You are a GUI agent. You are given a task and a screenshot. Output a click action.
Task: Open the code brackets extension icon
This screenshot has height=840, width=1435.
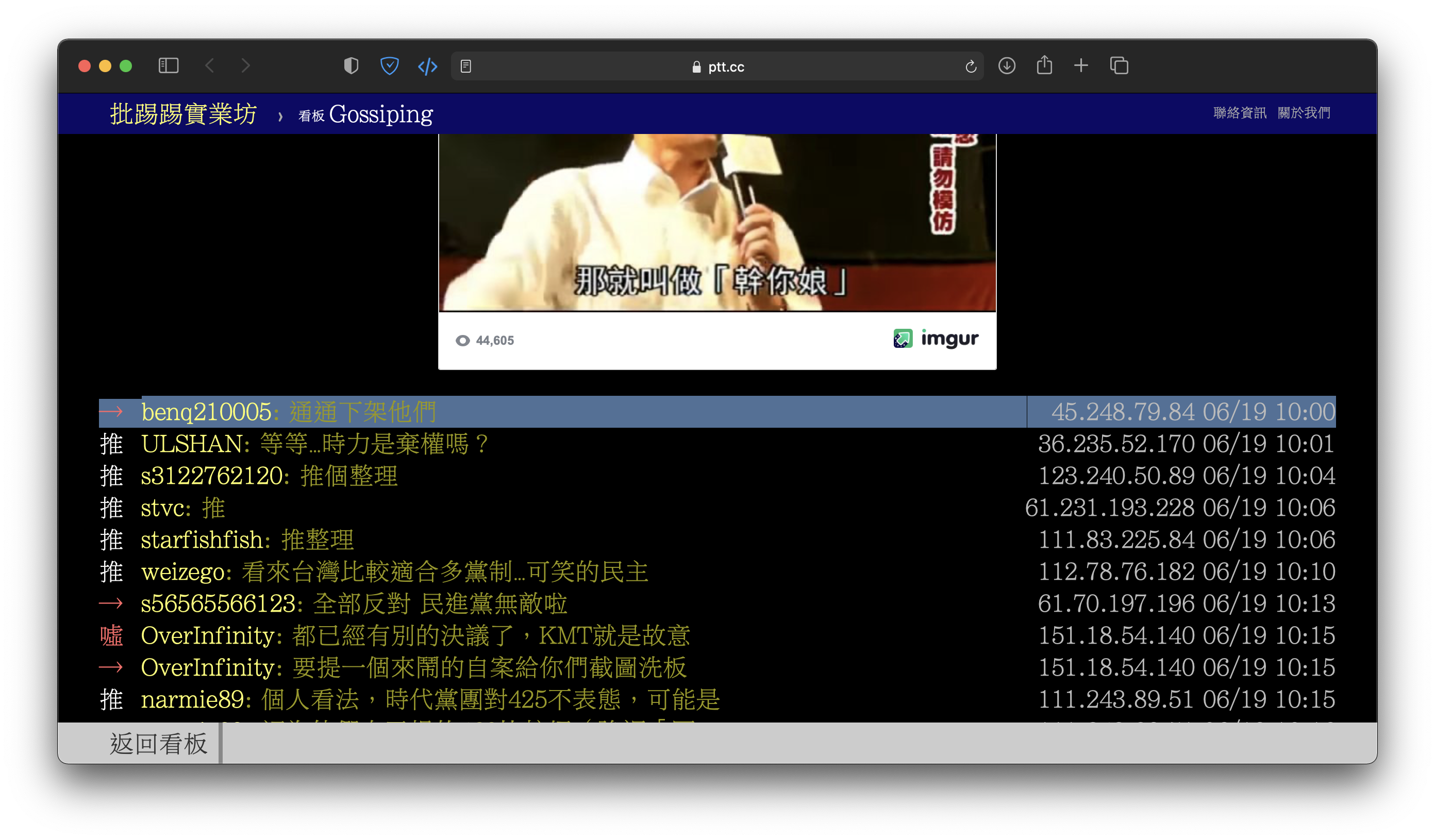click(427, 66)
